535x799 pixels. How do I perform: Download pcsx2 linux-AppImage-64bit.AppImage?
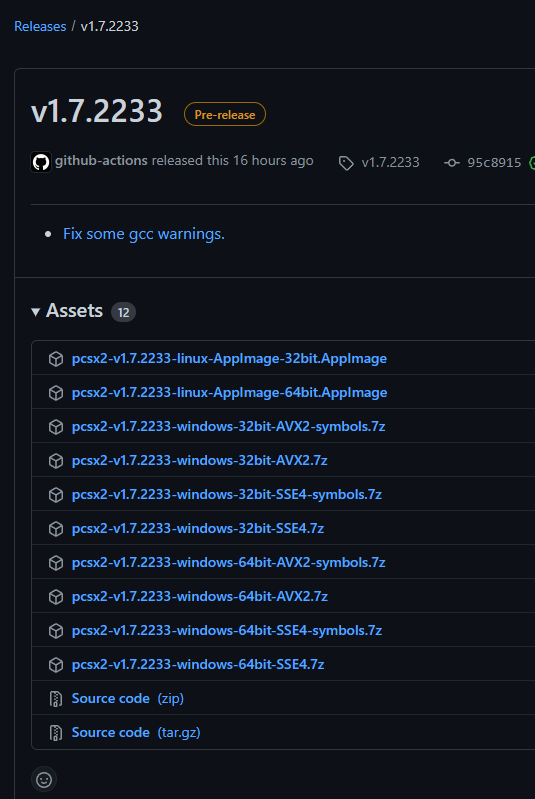click(229, 392)
